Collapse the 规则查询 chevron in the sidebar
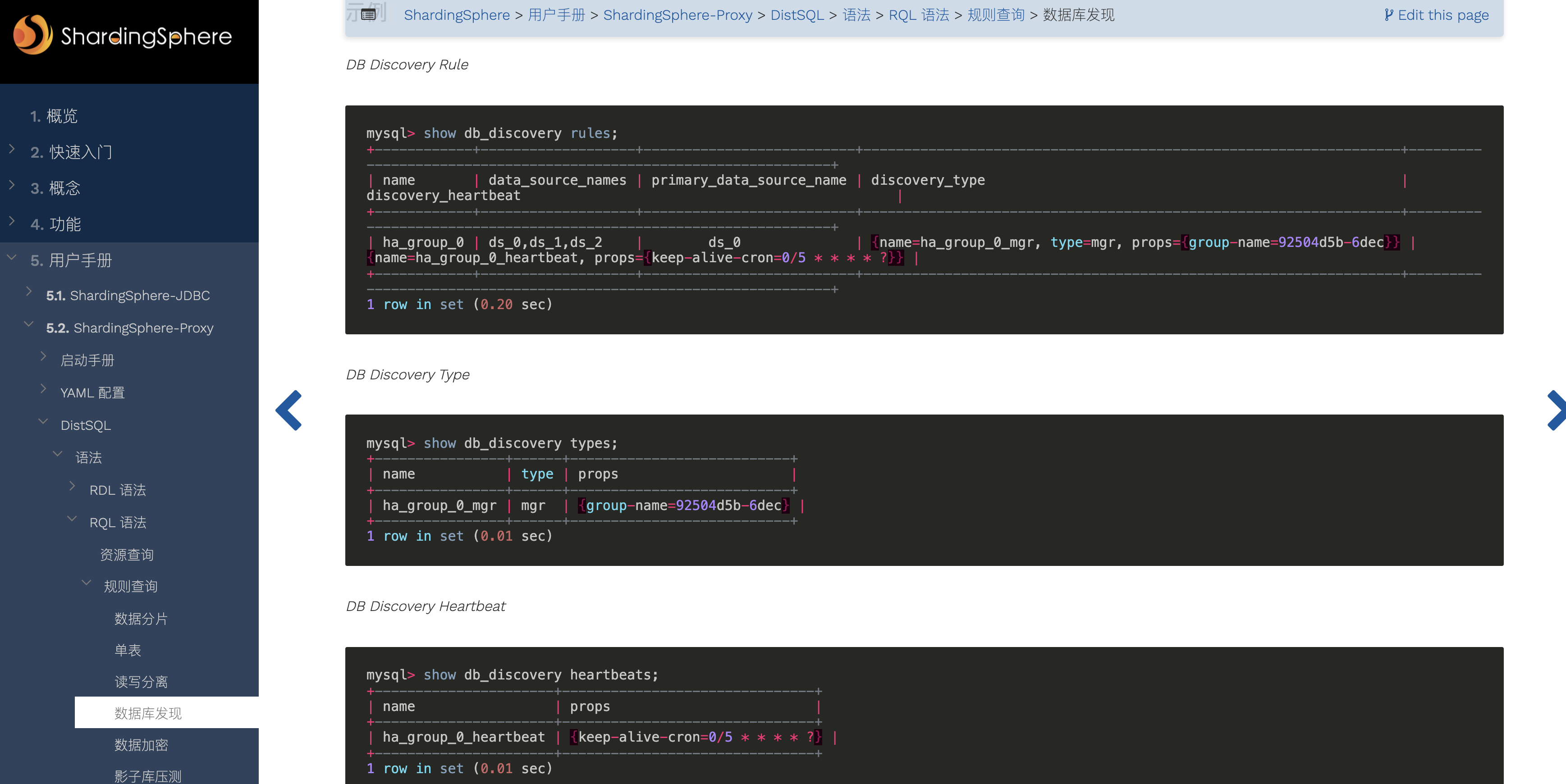Viewport: 1566px width, 784px height. tap(87, 583)
